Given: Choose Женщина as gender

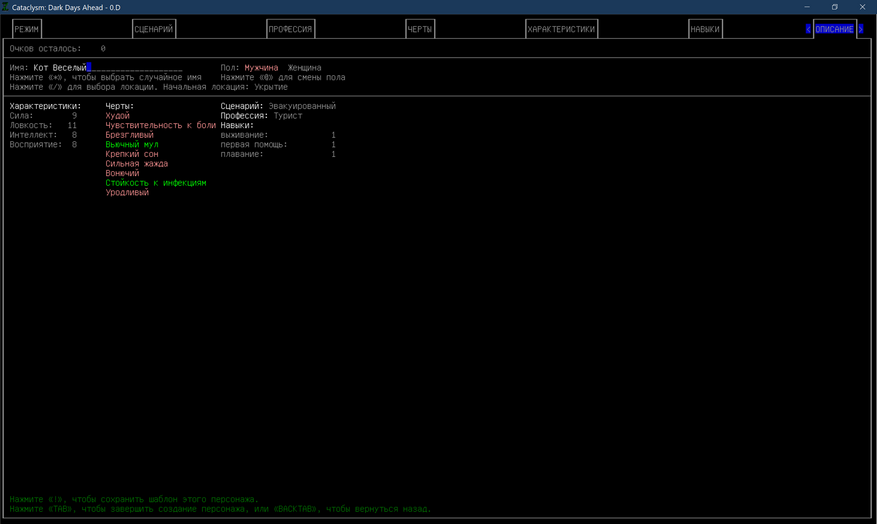Looking at the screenshot, I should 304,68.
